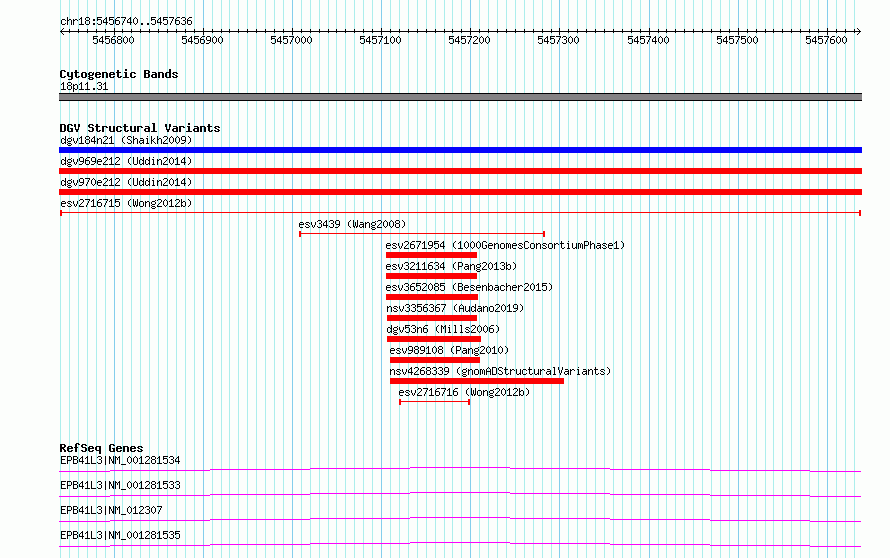Click the thin esv2716715 span line
This screenshot has width=890, height=558.
pos(460,213)
